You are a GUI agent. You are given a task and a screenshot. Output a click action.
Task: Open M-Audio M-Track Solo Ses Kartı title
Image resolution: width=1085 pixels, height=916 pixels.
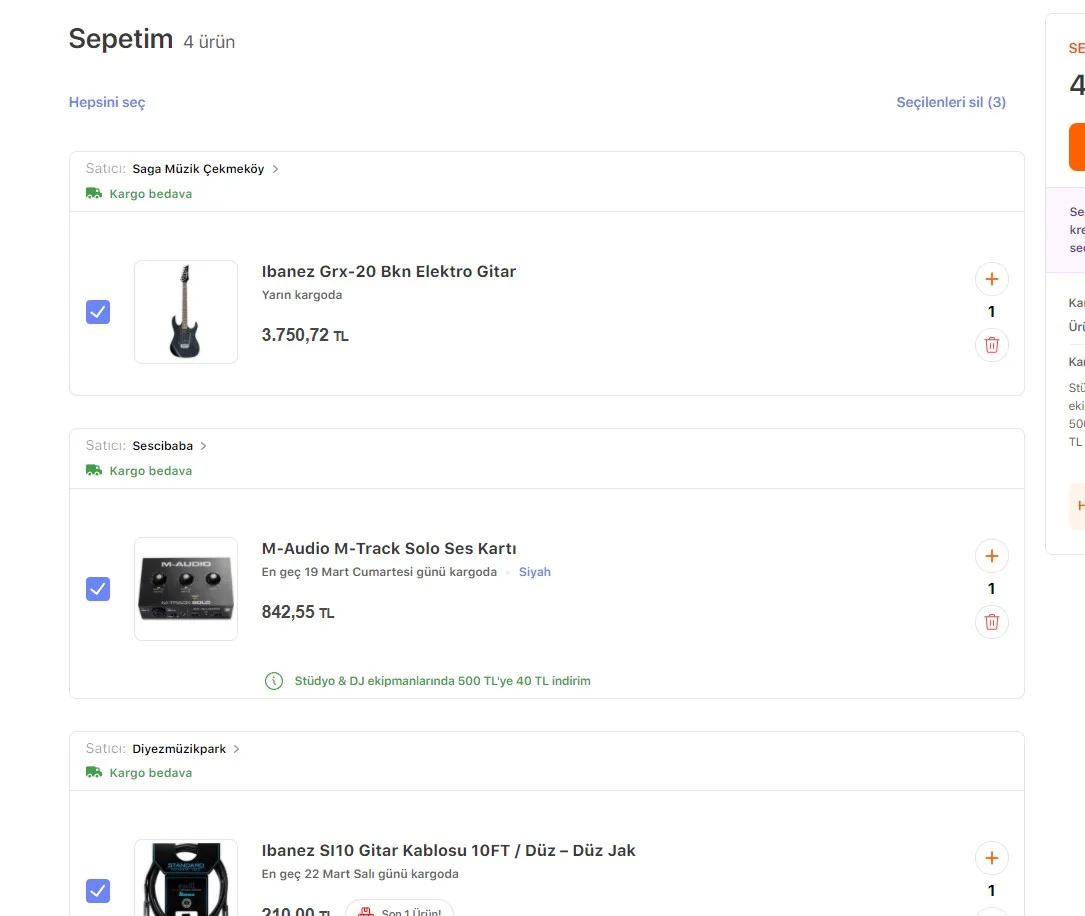coord(388,548)
